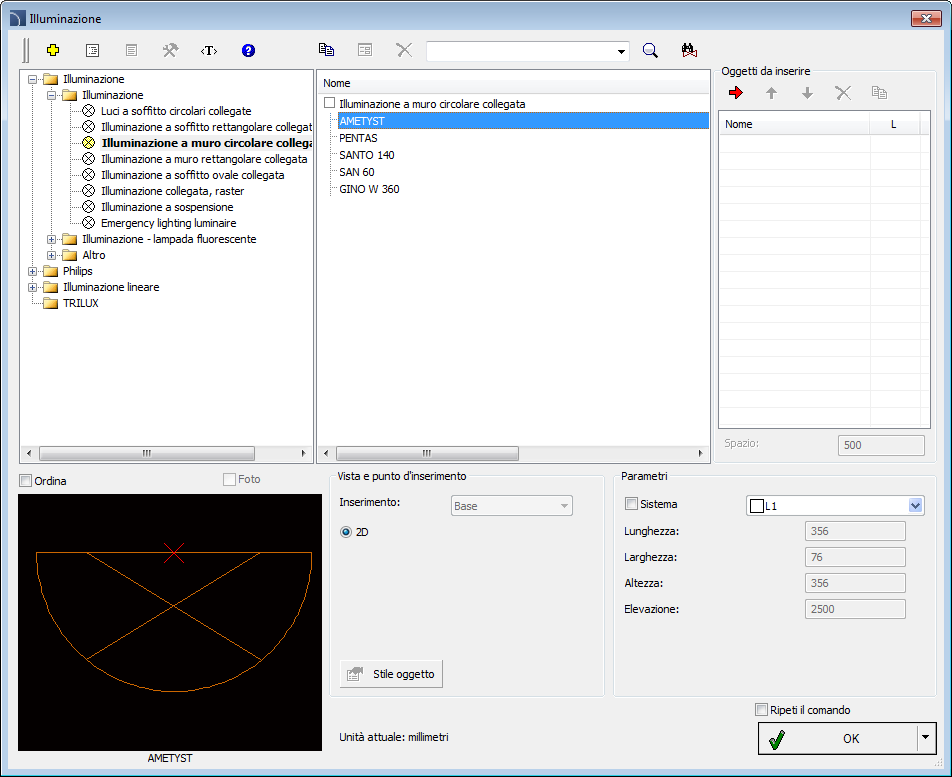Select AMETYST in the list
The height and width of the screenshot is (777, 952).
tap(523, 121)
